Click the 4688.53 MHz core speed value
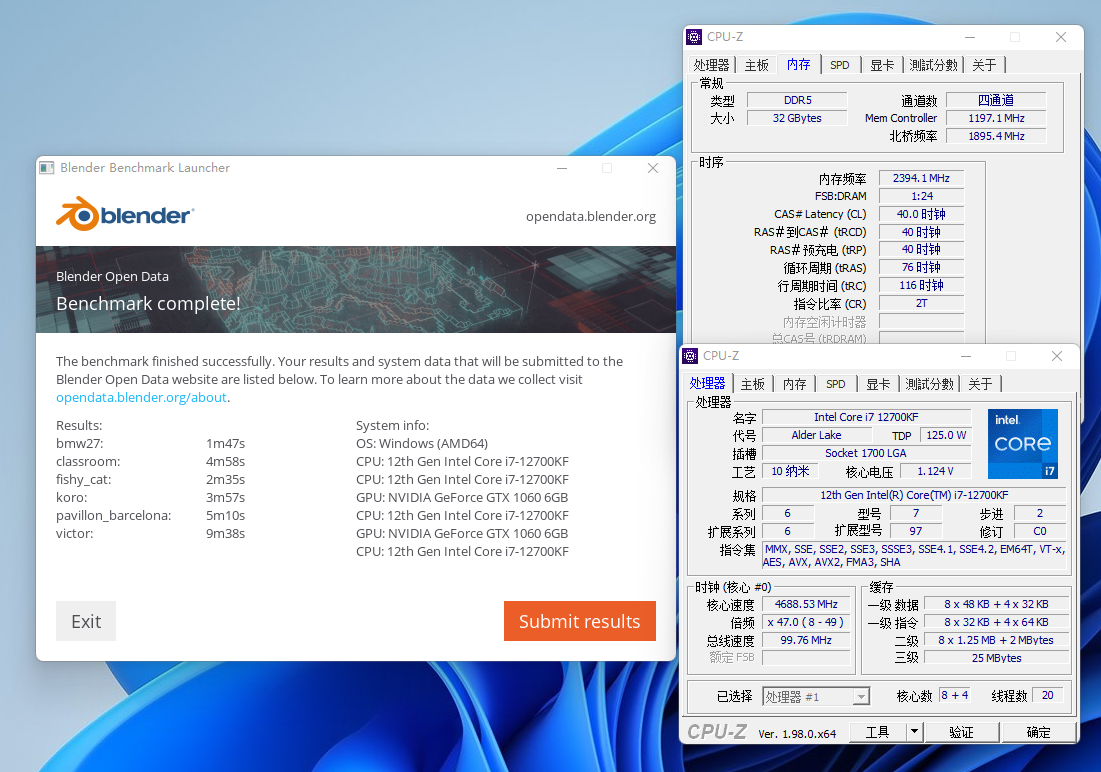This screenshot has height=772, width=1101. point(806,604)
